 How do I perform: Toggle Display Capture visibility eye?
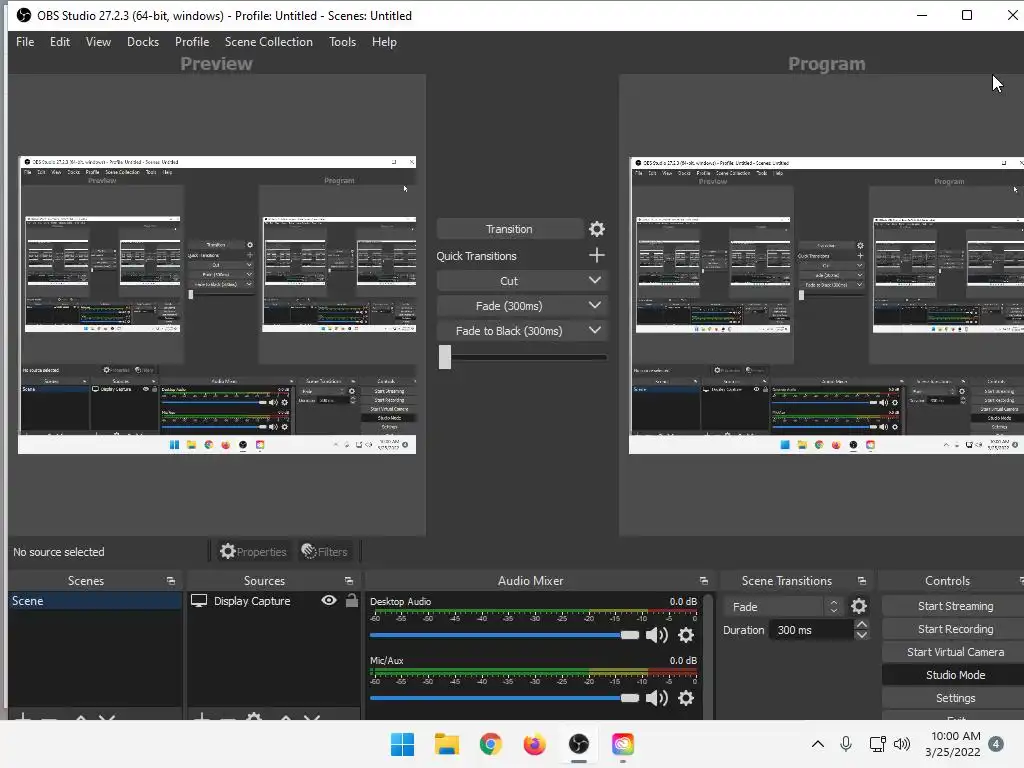[329, 600]
